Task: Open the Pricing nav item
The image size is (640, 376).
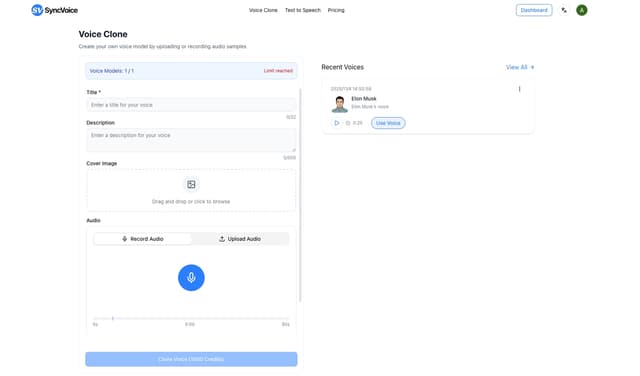Action: [x=336, y=10]
